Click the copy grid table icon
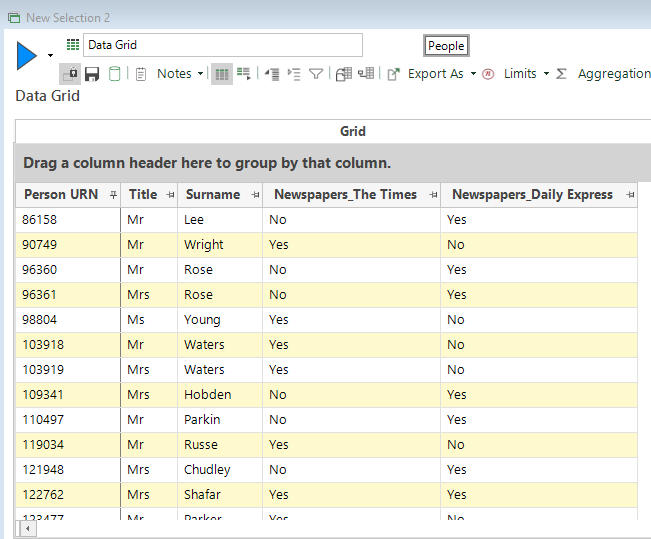 pyautogui.click(x=344, y=74)
